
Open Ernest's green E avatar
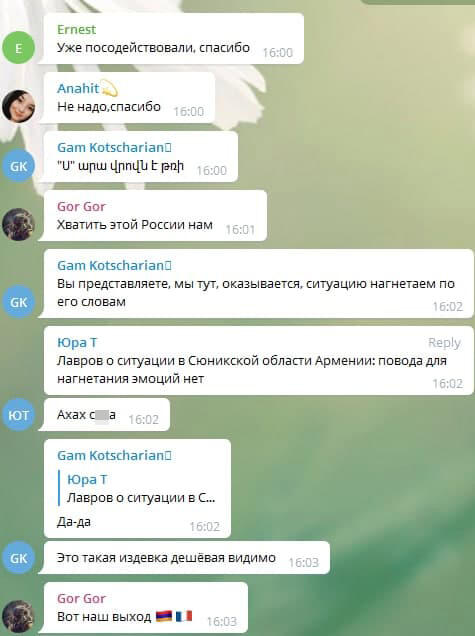pyautogui.click(x=19, y=48)
